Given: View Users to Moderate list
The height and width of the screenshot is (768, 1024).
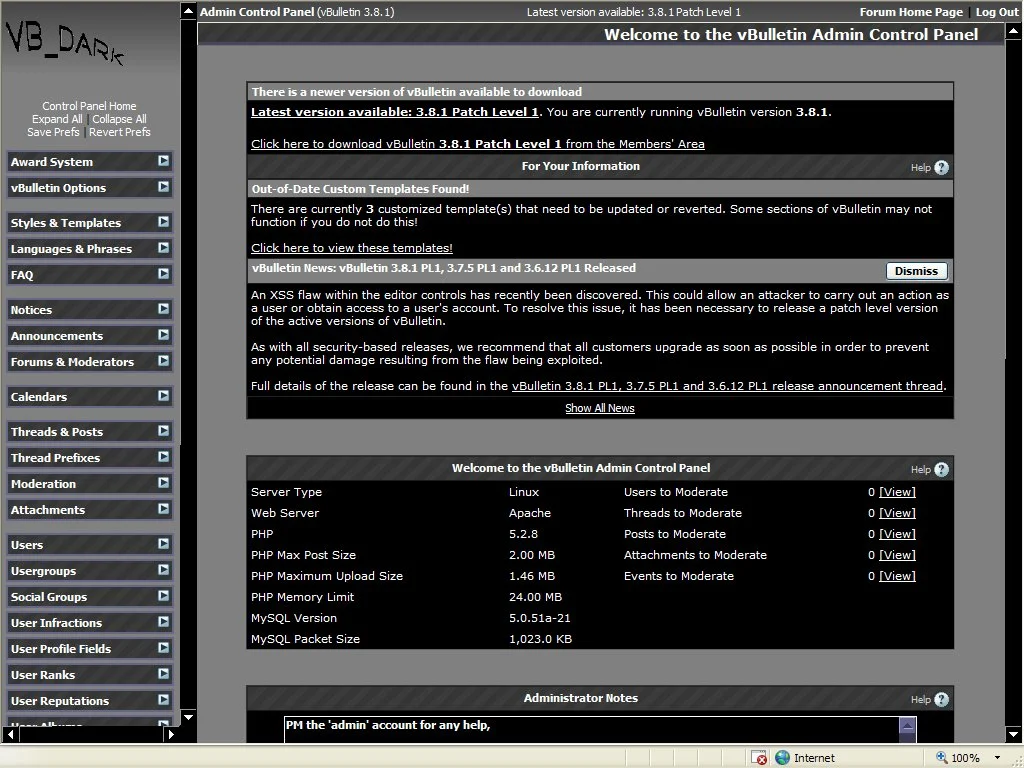Looking at the screenshot, I should click(x=897, y=492).
